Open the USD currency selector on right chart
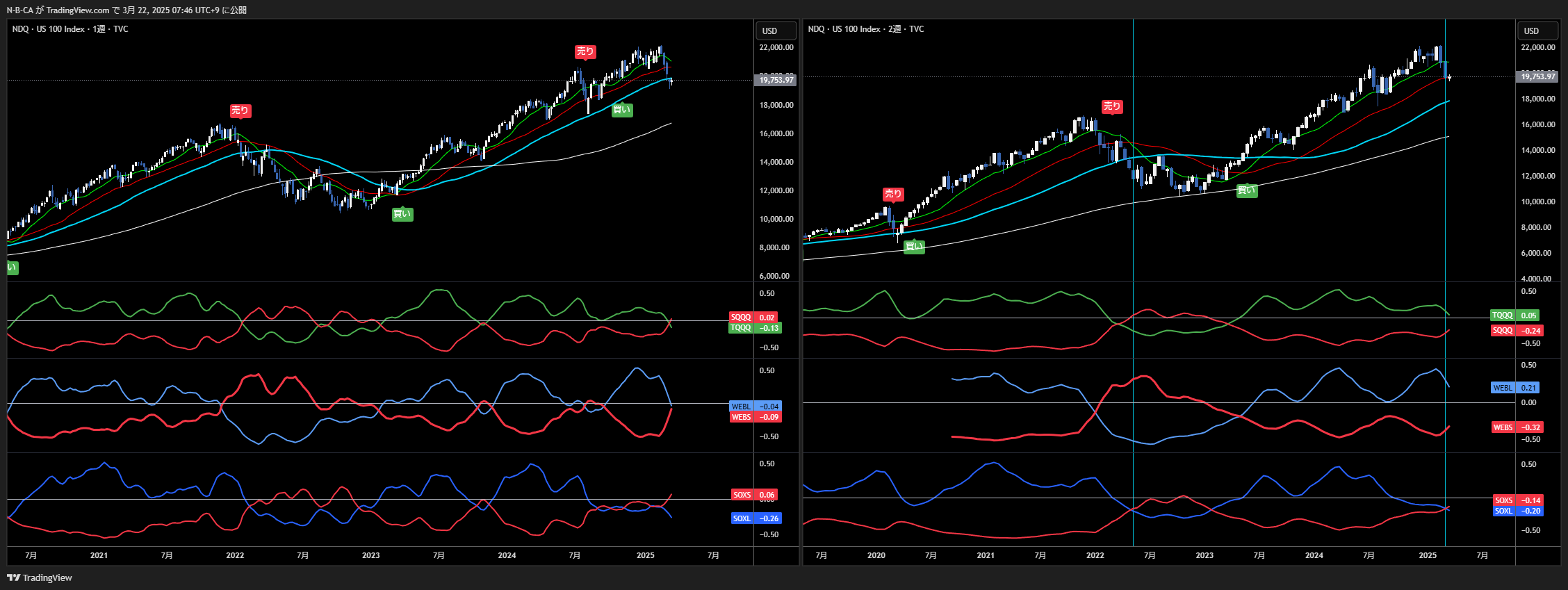 1537,31
